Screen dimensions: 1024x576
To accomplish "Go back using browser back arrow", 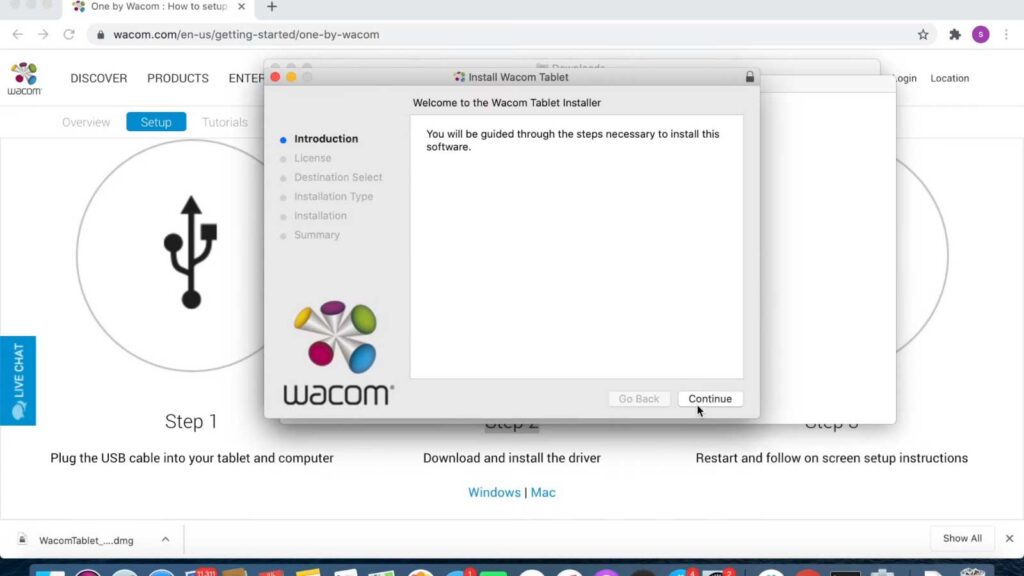I will point(18,35).
